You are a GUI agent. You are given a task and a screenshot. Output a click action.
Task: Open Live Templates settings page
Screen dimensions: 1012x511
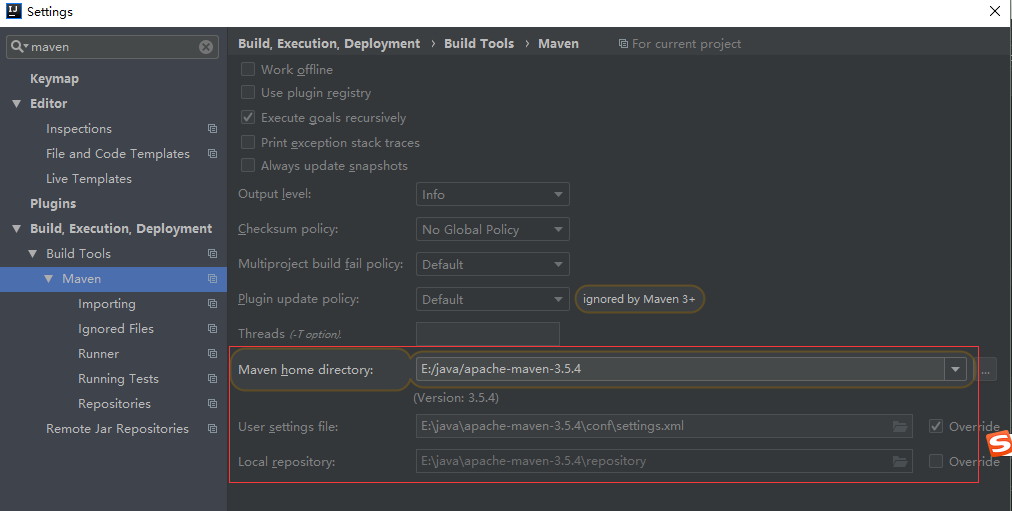tap(89, 179)
